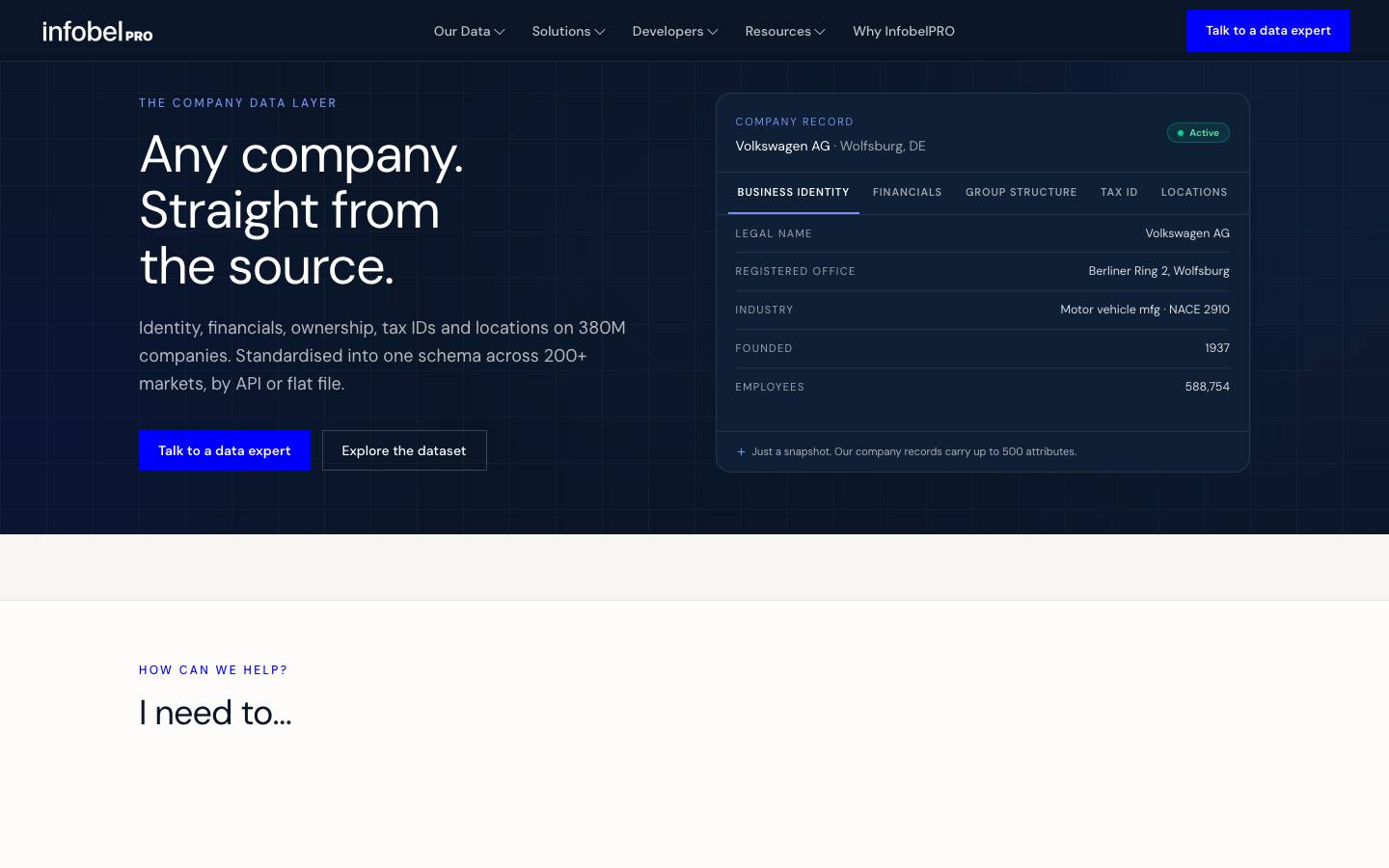Click the Legal Name field label

(774, 233)
